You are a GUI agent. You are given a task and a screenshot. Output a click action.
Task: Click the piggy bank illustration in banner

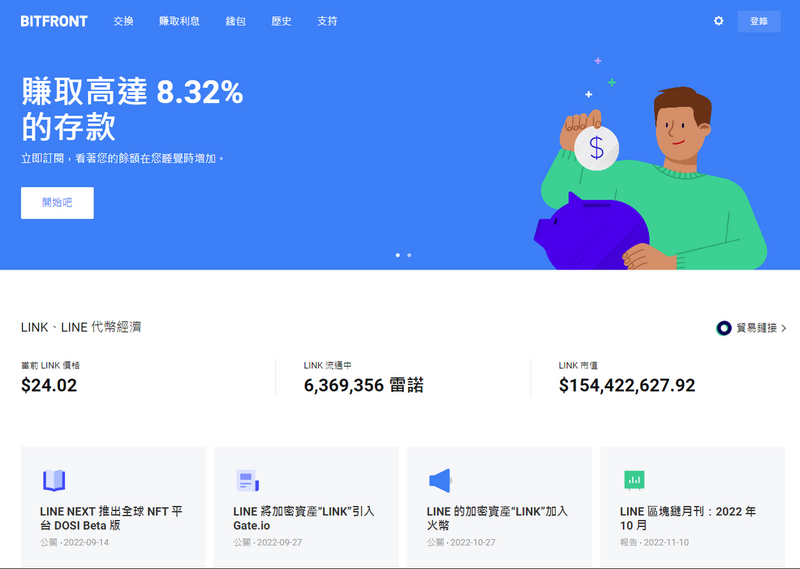pyautogui.click(x=592, y=231)
